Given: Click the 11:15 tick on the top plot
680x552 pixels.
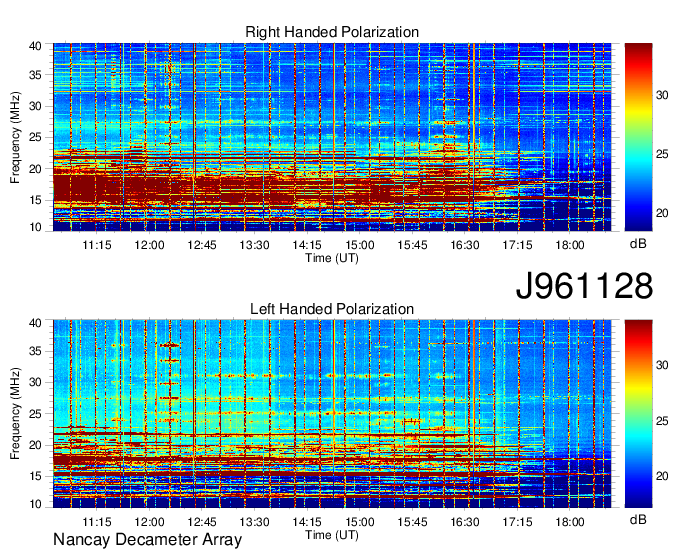Looking at the screenshot, I should (97, 245).
